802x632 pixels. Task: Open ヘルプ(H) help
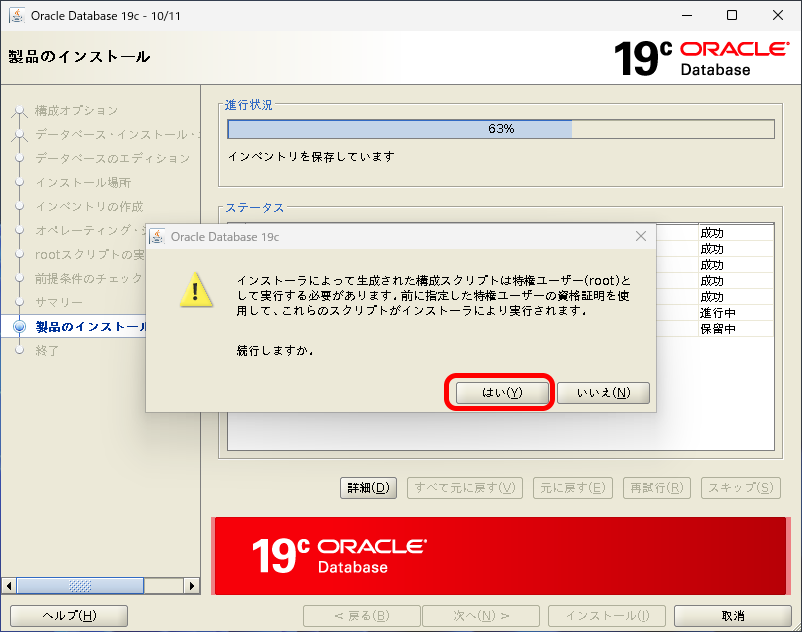pyautogui.click(x=69, y=616)
